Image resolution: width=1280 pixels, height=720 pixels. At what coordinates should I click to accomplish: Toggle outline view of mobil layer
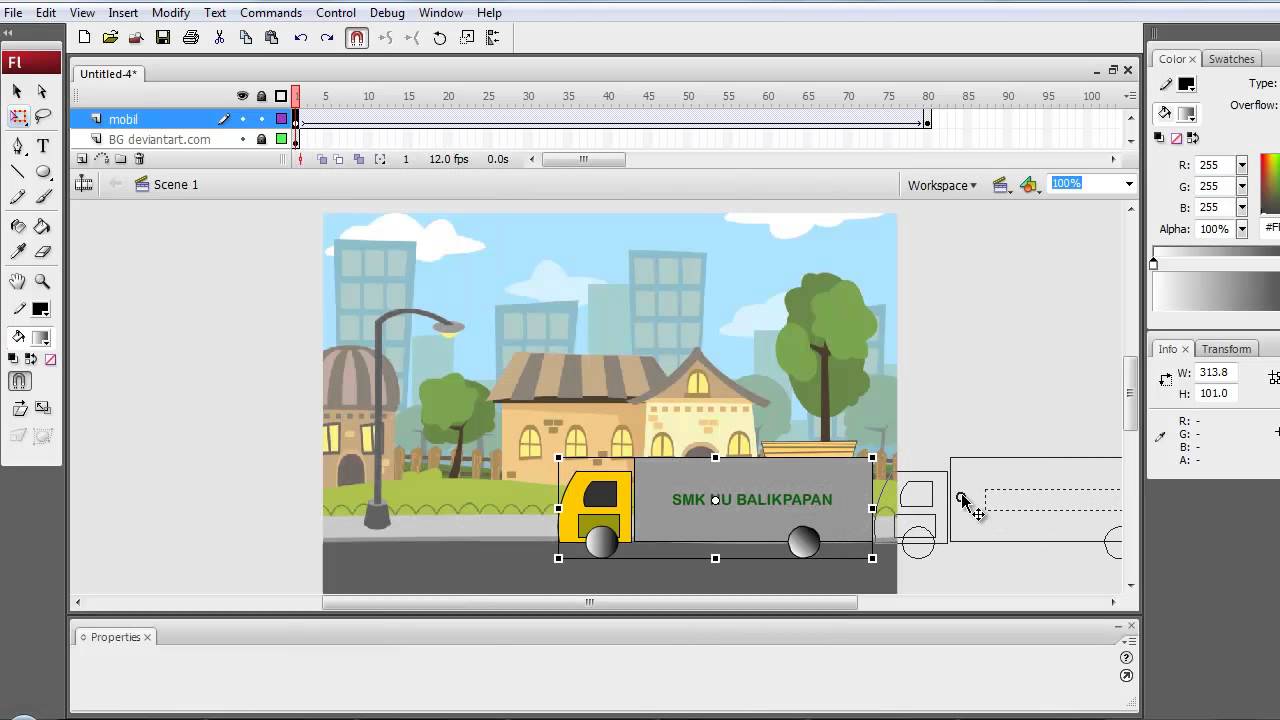click(281, 119)
